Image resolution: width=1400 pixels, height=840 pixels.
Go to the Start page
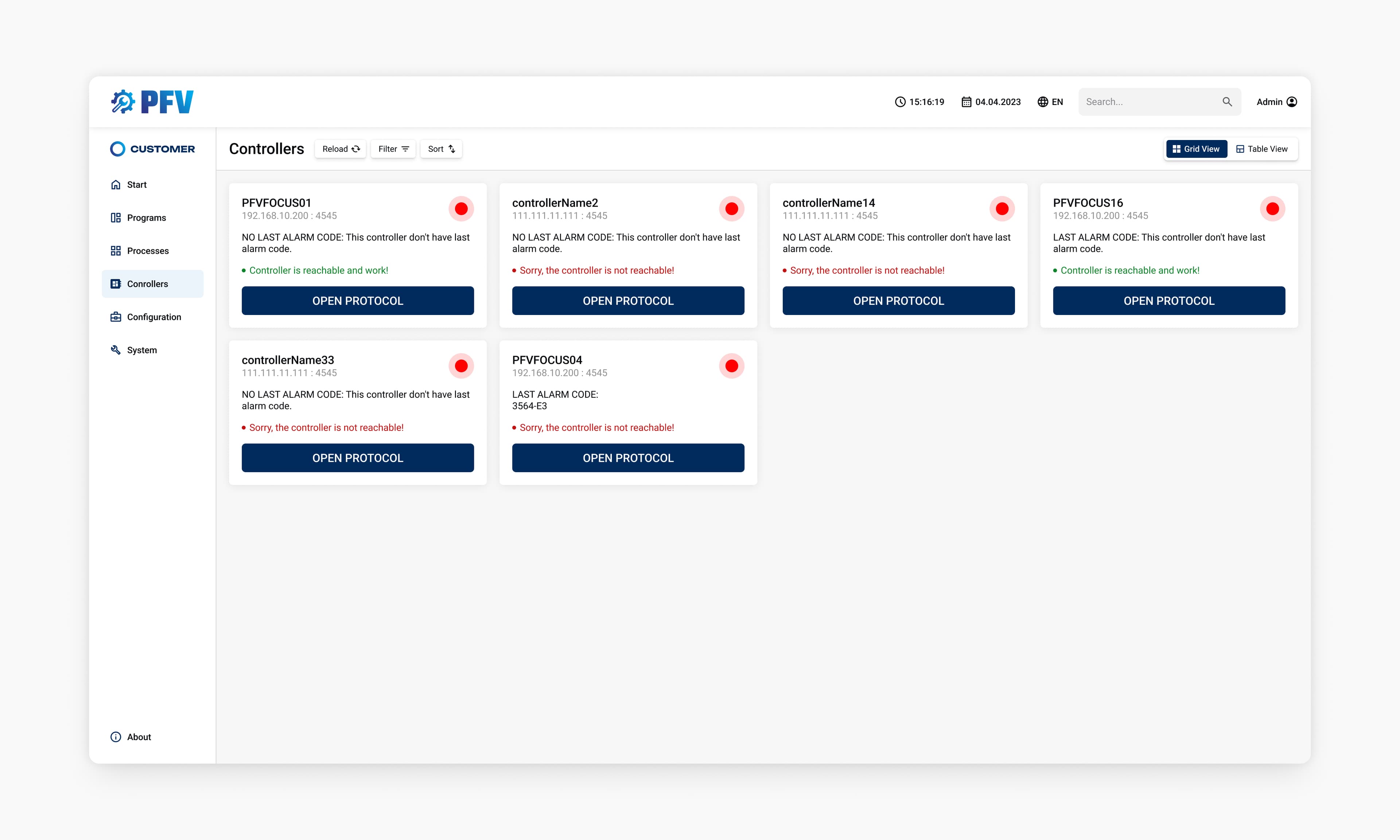153,184
